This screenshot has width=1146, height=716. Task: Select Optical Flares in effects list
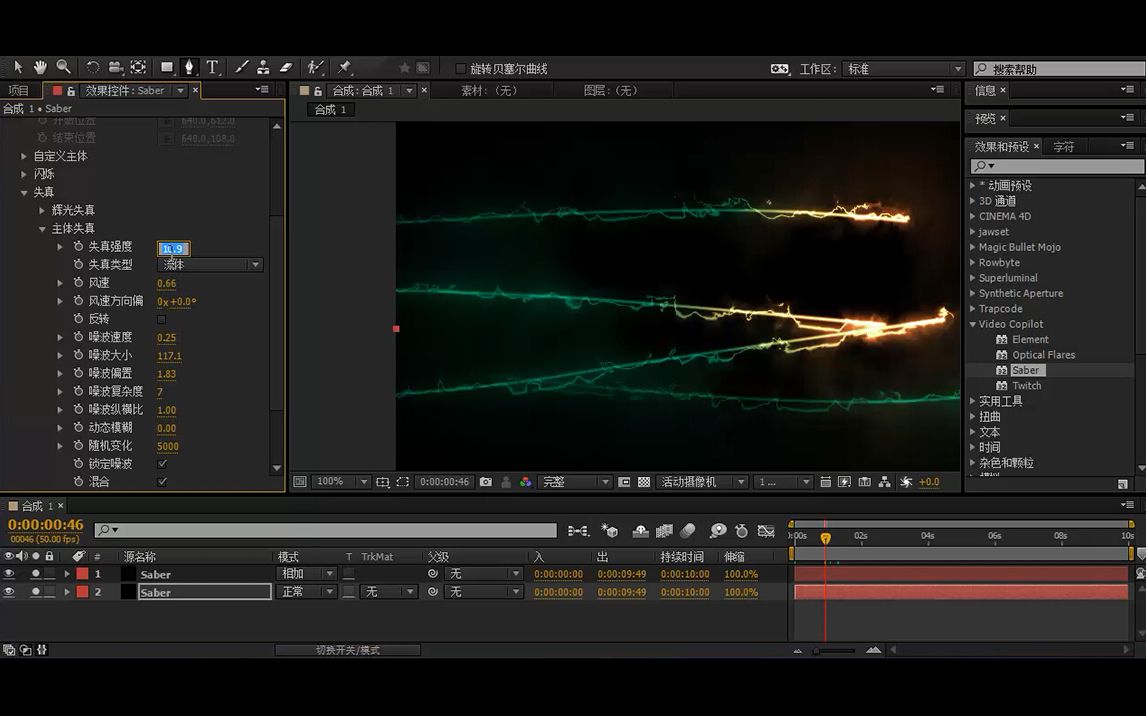(1043, 355)
